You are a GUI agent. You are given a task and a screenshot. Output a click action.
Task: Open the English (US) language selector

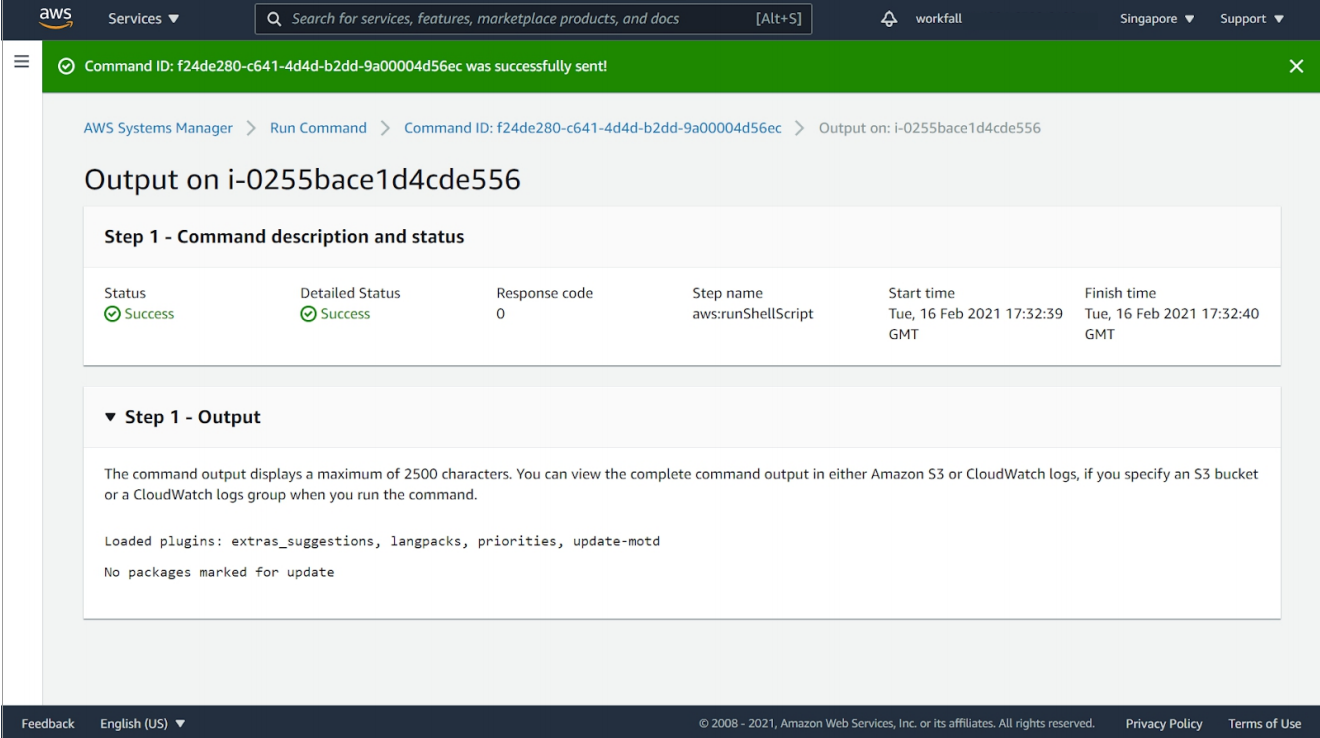(143, 723)
